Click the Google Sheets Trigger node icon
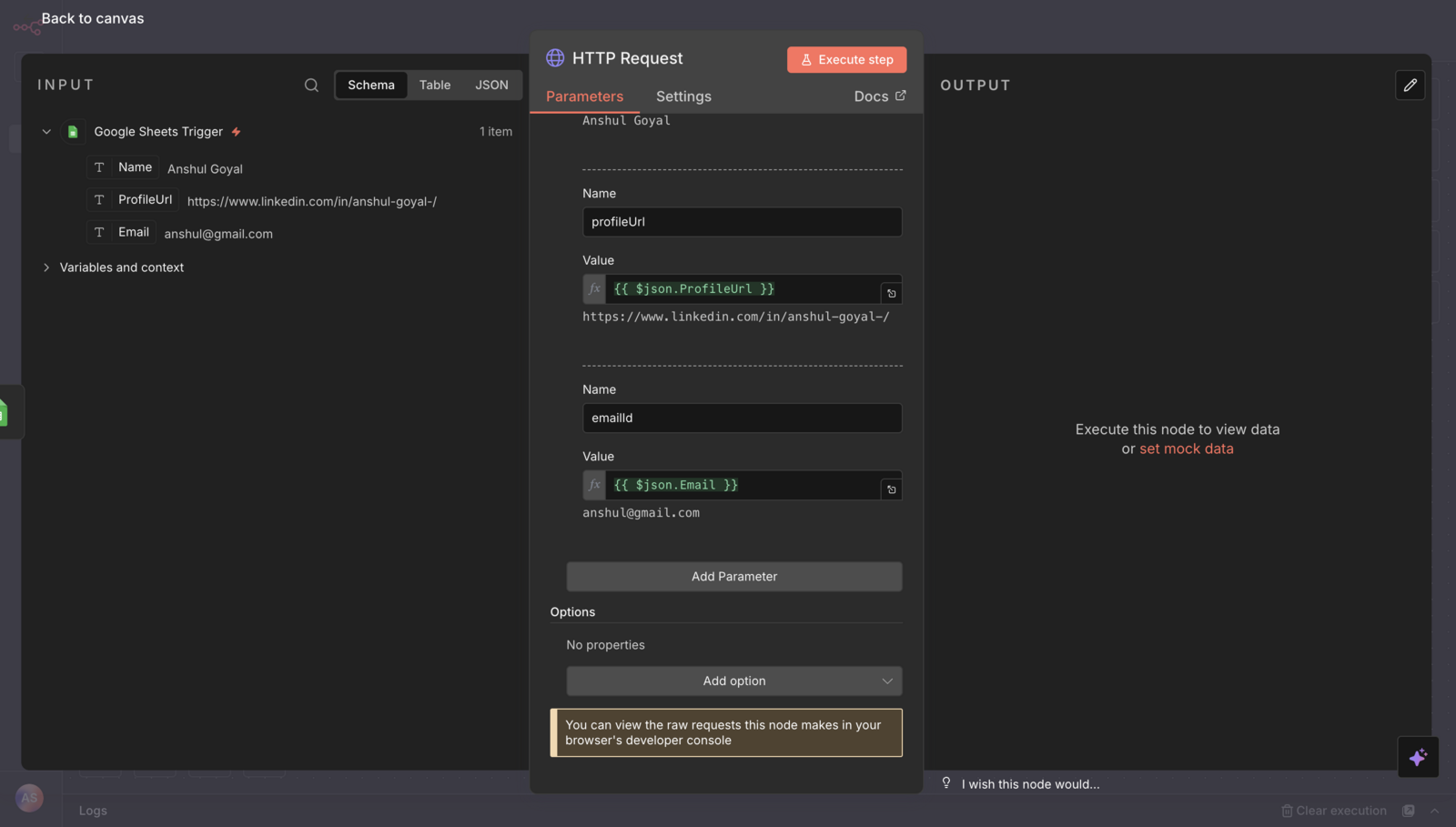The image size is (1456, 827). tap(73, 132)
